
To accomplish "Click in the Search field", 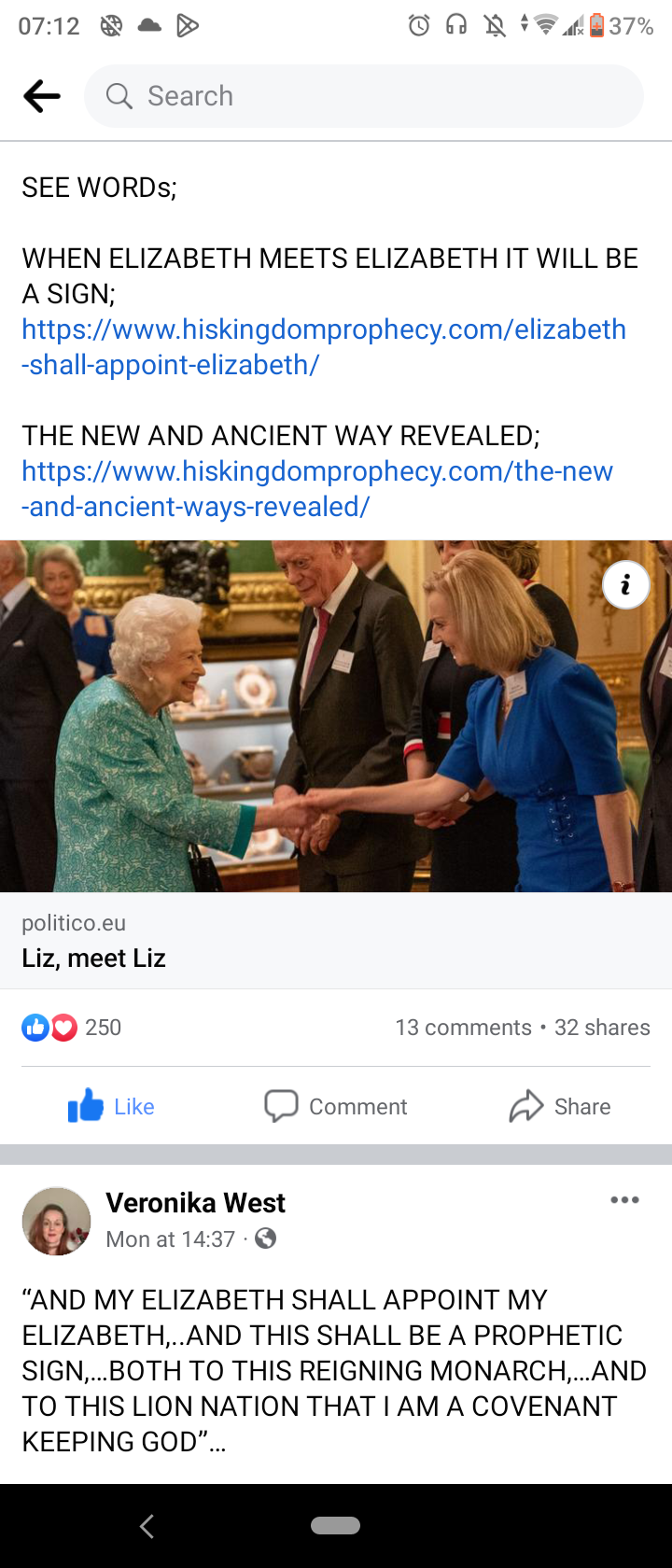I will coord(364,96).
